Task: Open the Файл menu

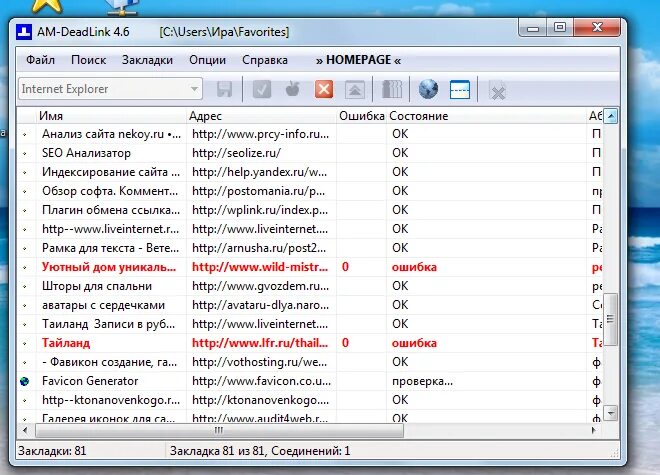Action: 40,60
